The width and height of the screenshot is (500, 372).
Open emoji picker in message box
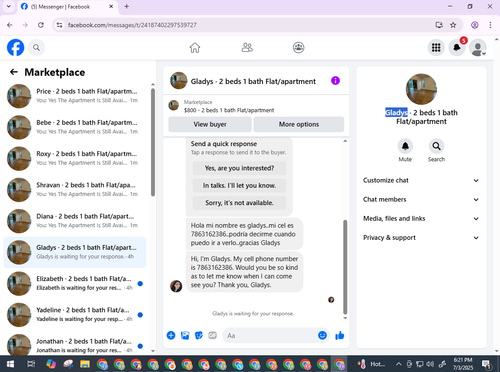[x=322, y=335]
